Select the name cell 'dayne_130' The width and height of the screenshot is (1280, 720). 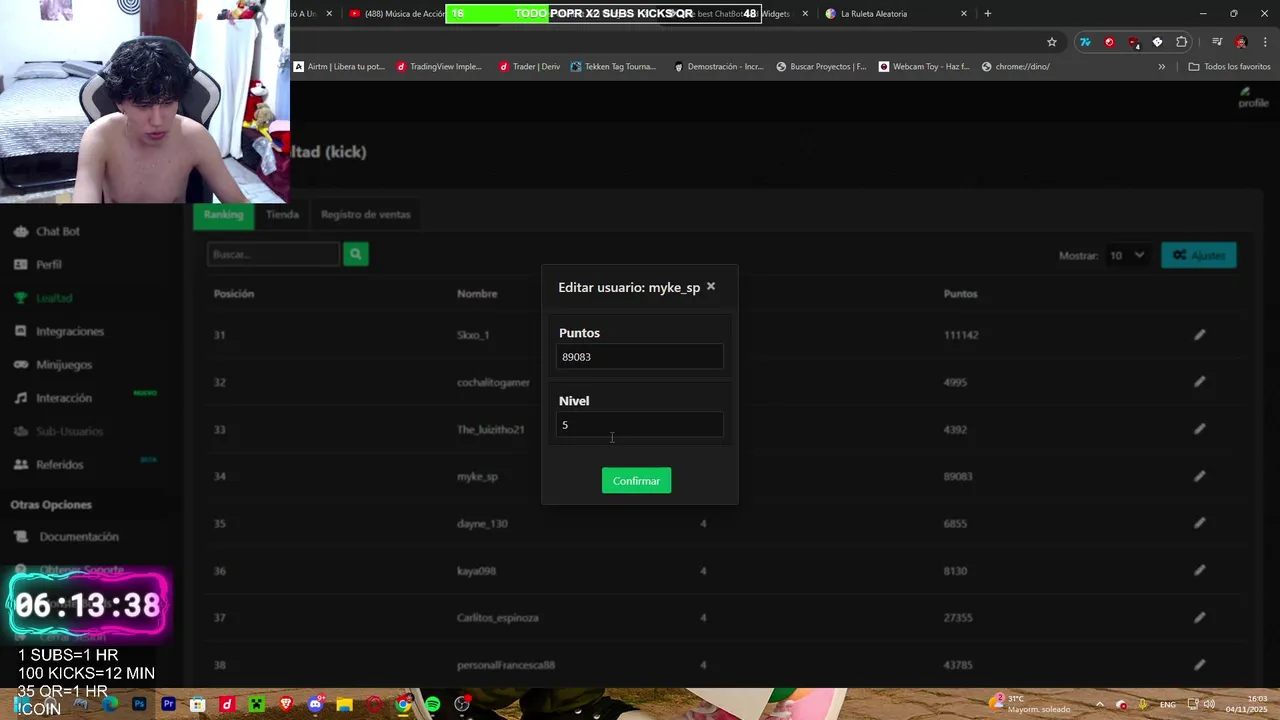(x=482, y=523)
